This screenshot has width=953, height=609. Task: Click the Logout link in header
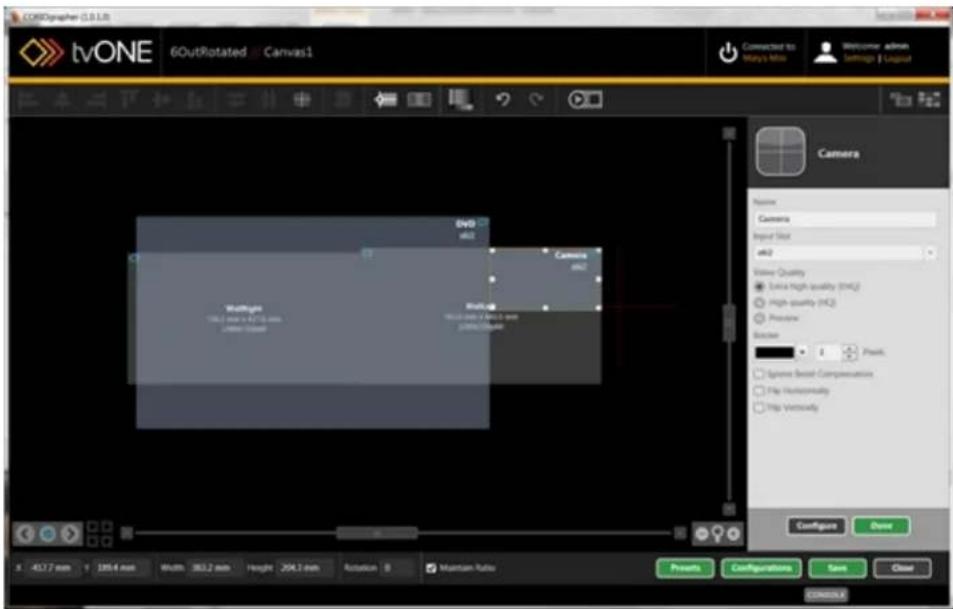pos(897,58)
